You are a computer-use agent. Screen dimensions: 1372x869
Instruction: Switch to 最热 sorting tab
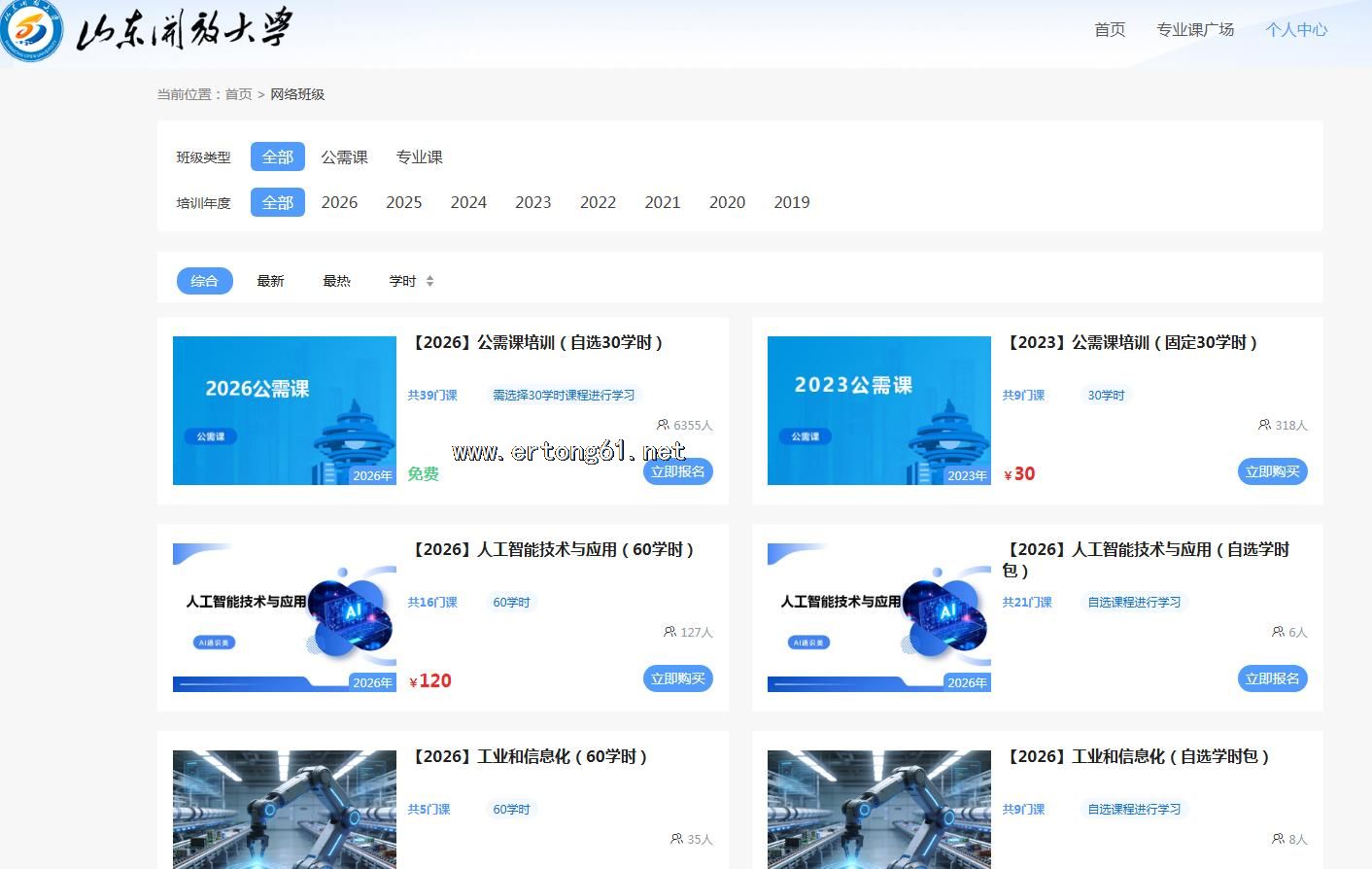[336, 281]
